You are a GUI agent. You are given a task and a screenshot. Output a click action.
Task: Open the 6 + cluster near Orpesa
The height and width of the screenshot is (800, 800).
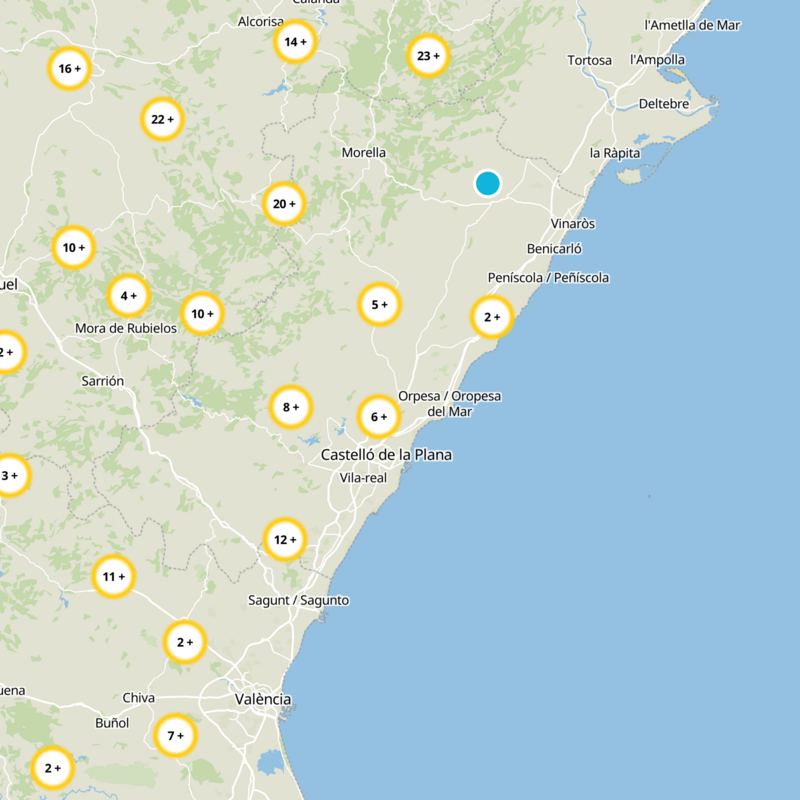tap(379, 417)
